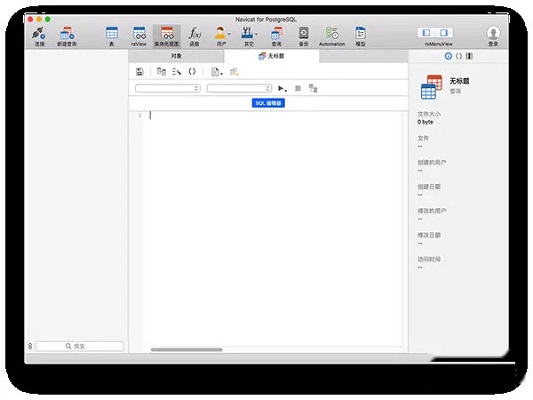Open the connection selector dropdown
Viewport: 533px width, 400px height.
(168, 89)
